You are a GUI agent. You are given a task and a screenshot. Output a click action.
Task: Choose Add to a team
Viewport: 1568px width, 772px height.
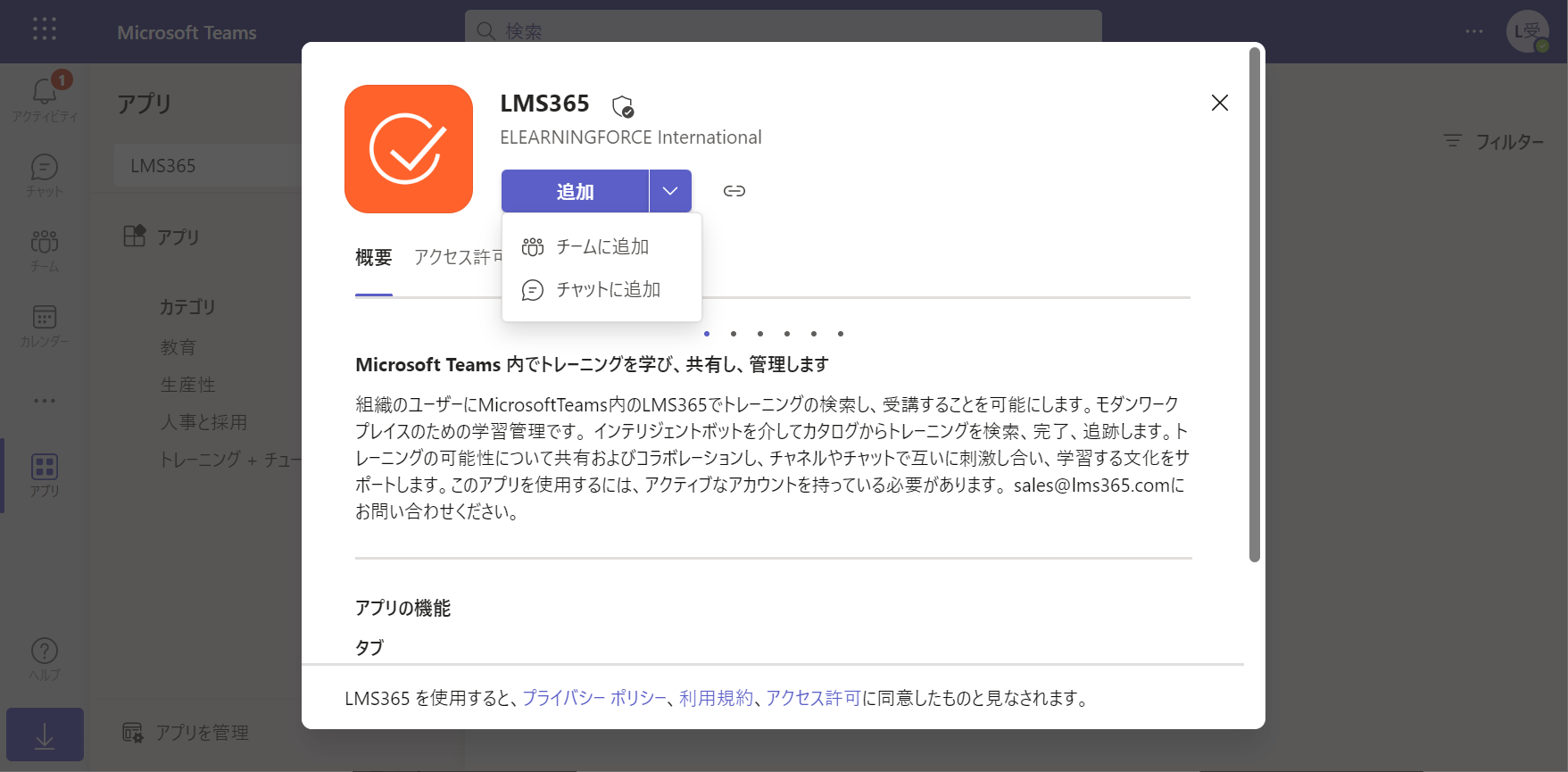click(x=601, y=246)
